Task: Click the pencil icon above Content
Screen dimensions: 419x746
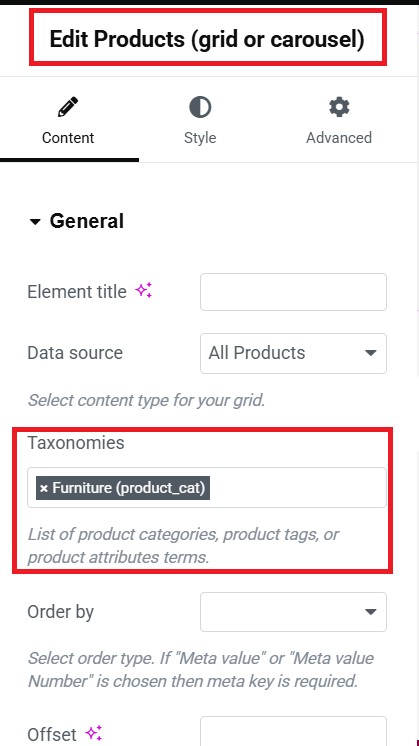Action: [68, 107]
